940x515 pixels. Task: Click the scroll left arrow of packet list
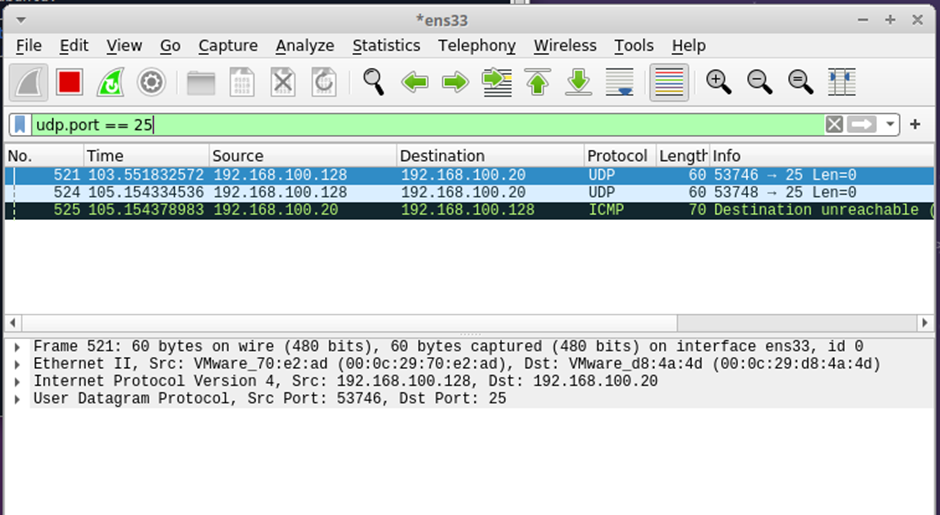[x=13, y=323]
